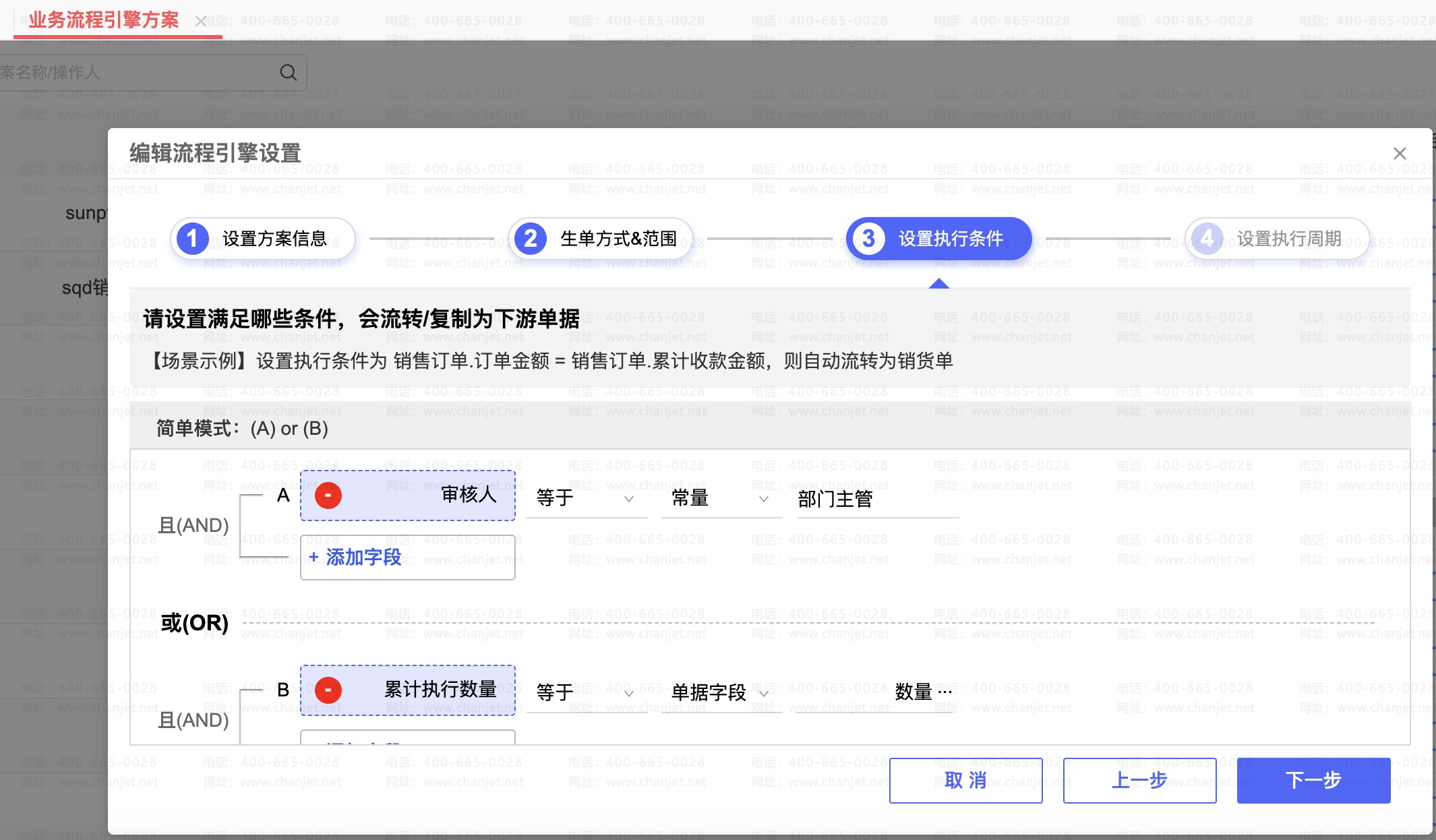Close the 编辑流程引擎设置 dialog
1436x840 pixels.
pos(1400,154)
